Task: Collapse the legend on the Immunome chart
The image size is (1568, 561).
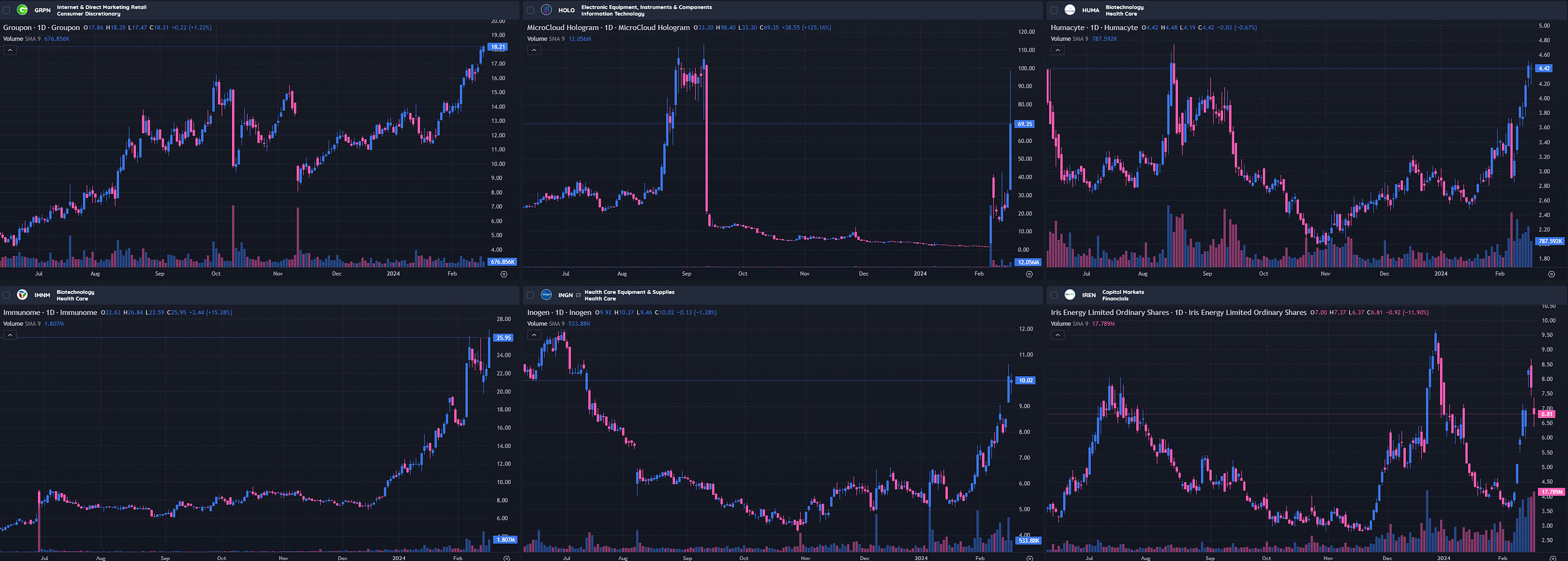Action: (10, 335)
